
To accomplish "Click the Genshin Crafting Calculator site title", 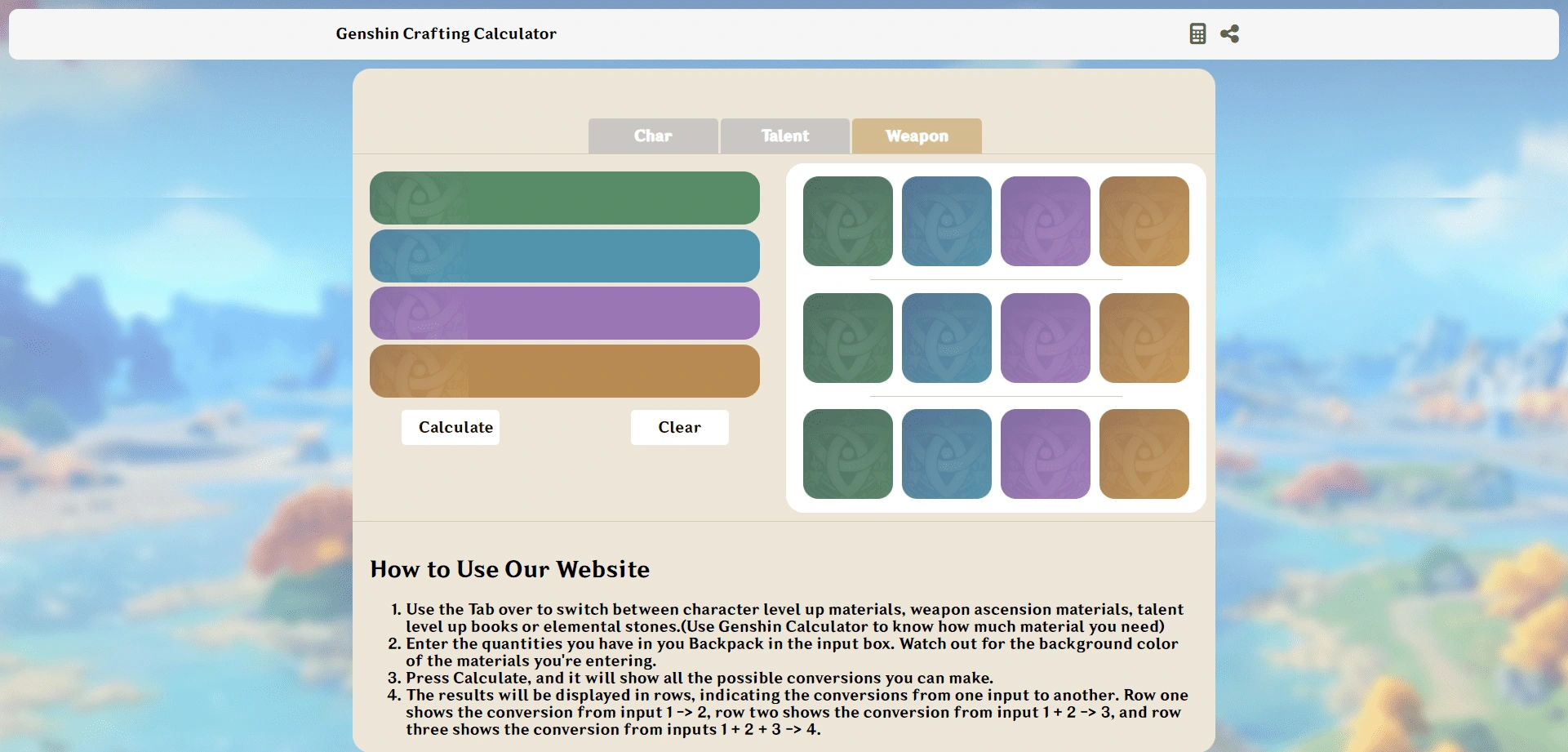I will point(446,33).
